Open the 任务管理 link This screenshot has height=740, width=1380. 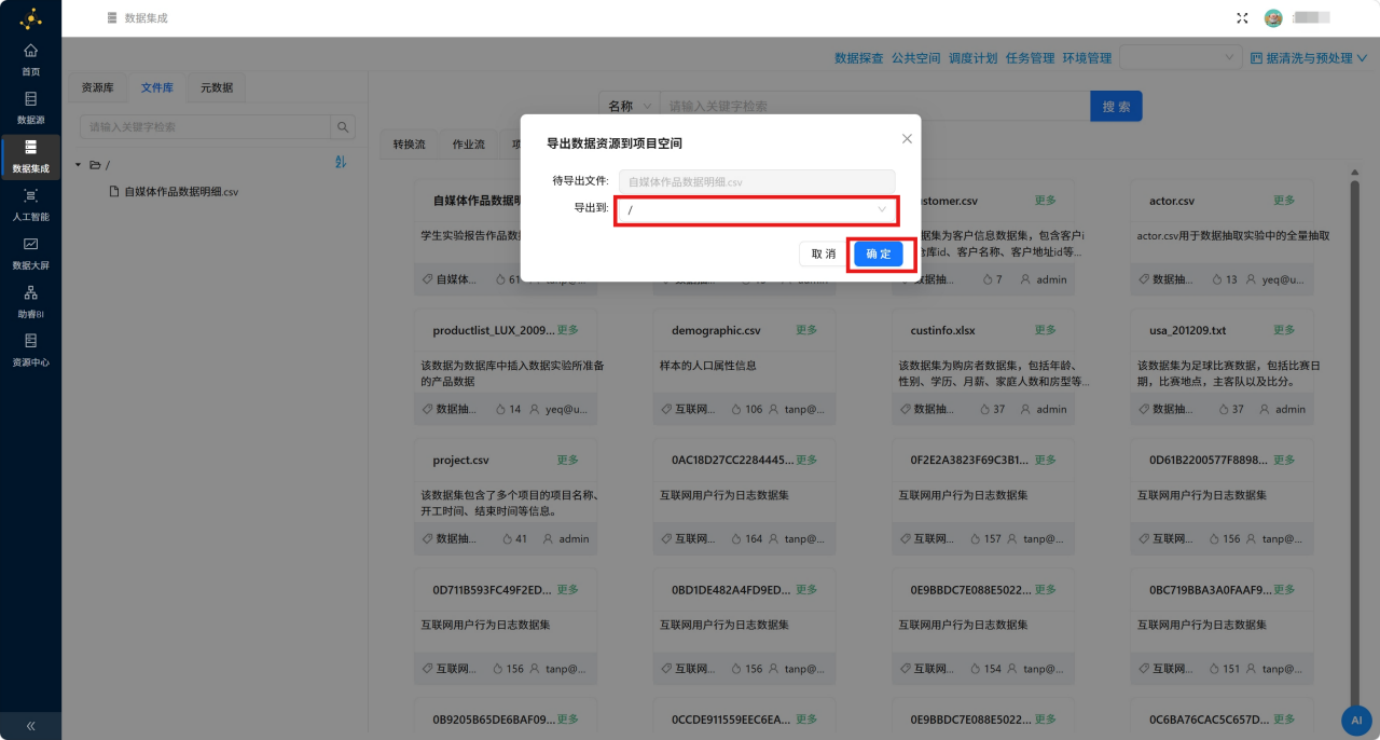pyautogui.click(x=1030, y=58)
